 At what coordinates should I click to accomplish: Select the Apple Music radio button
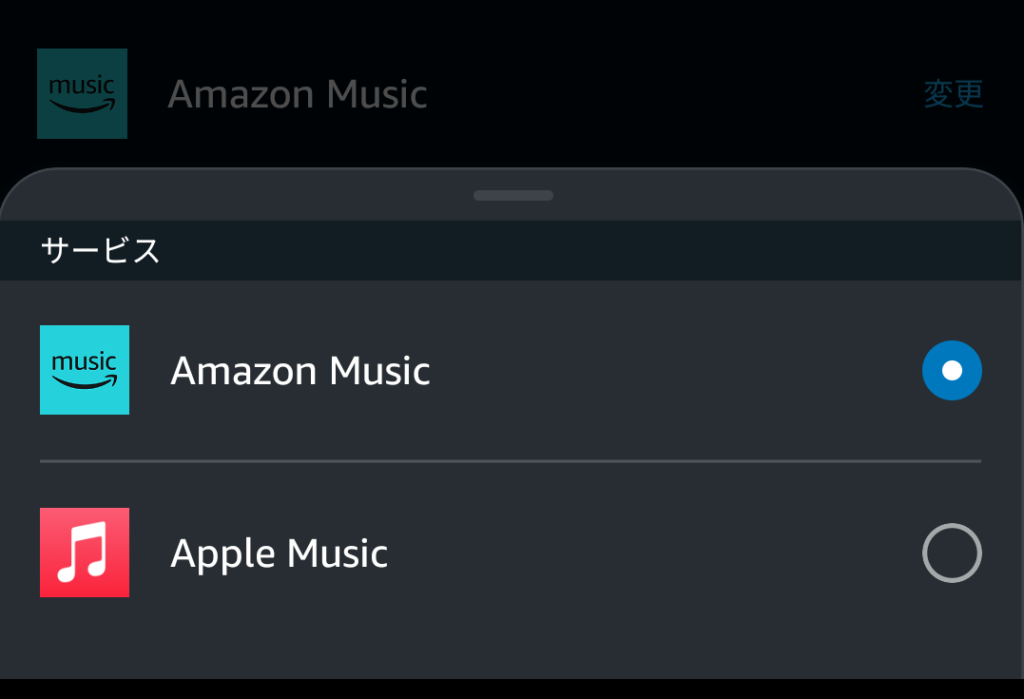tap(952, 553)
